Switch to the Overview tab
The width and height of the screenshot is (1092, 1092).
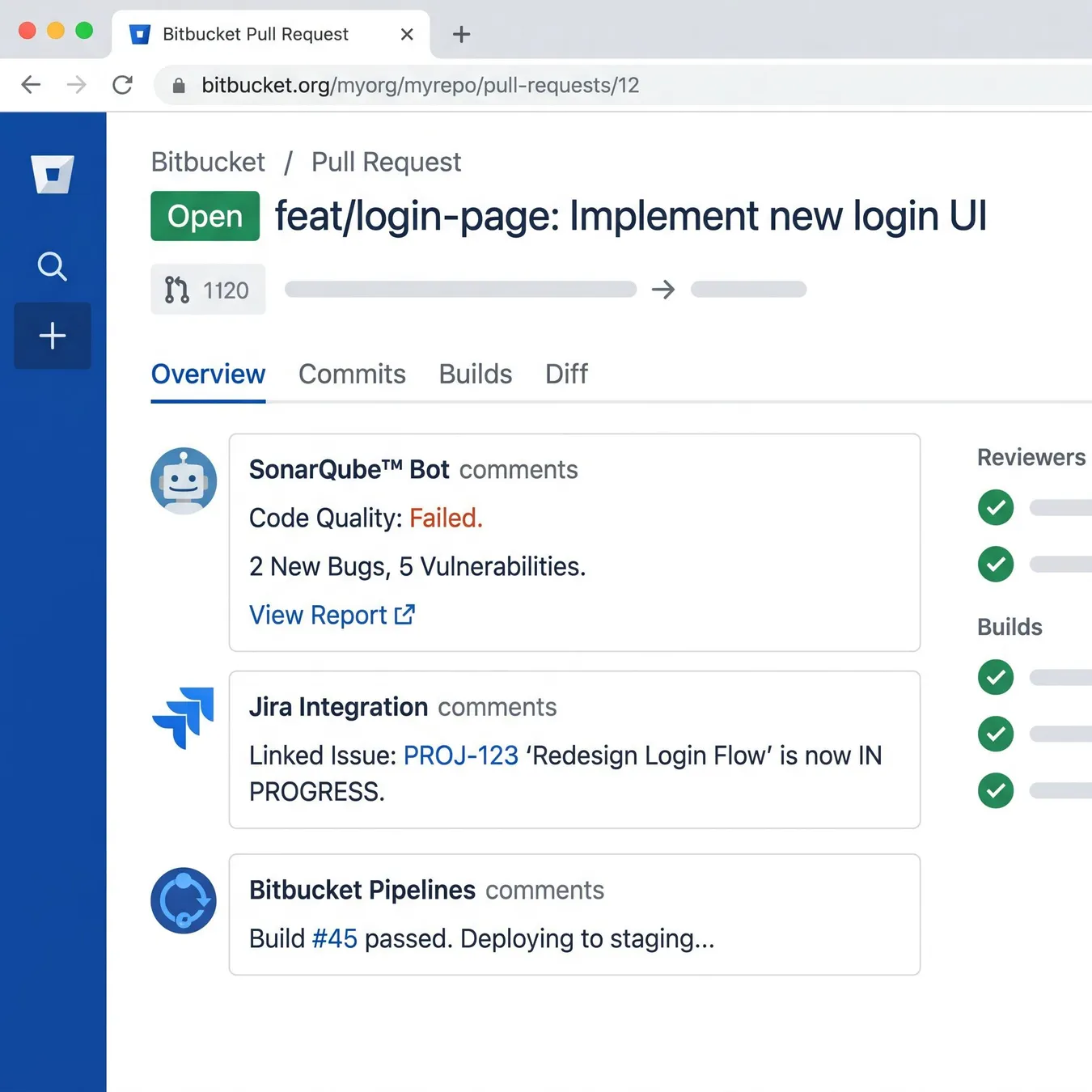click(x=208, y=375)
